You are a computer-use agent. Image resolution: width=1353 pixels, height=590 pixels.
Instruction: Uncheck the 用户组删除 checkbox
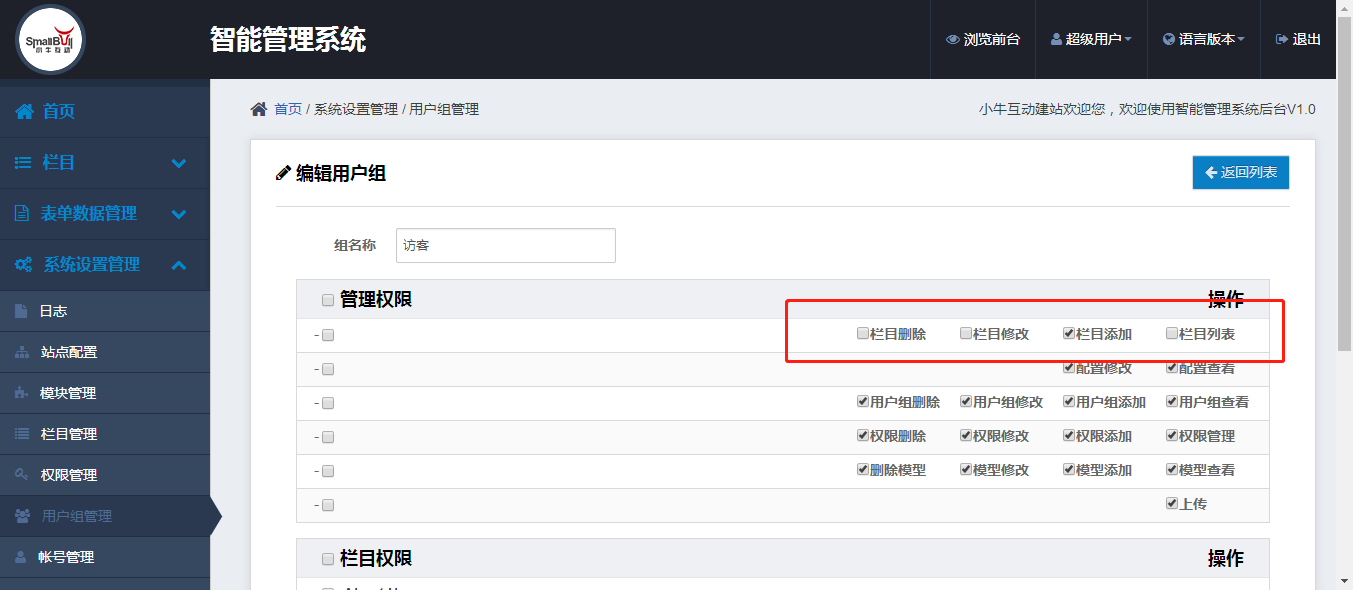(x=863, y=401)
